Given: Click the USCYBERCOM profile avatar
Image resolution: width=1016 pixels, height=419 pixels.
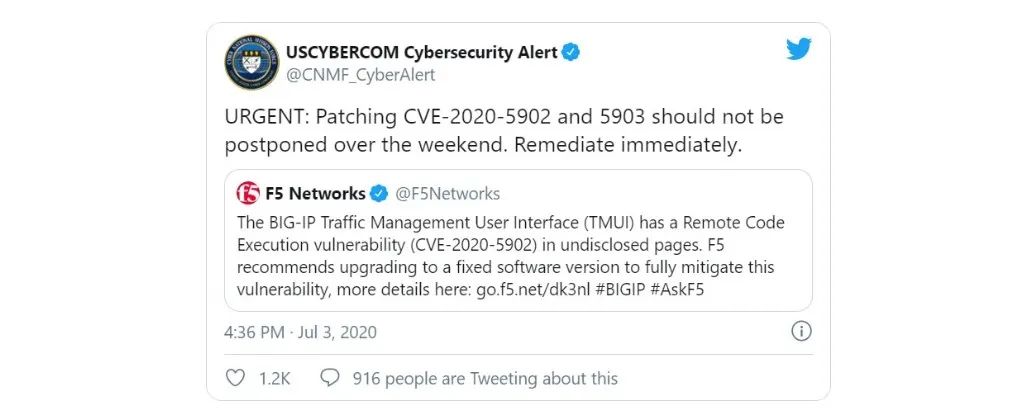Looking at the screenshot, I should [251, 62].
